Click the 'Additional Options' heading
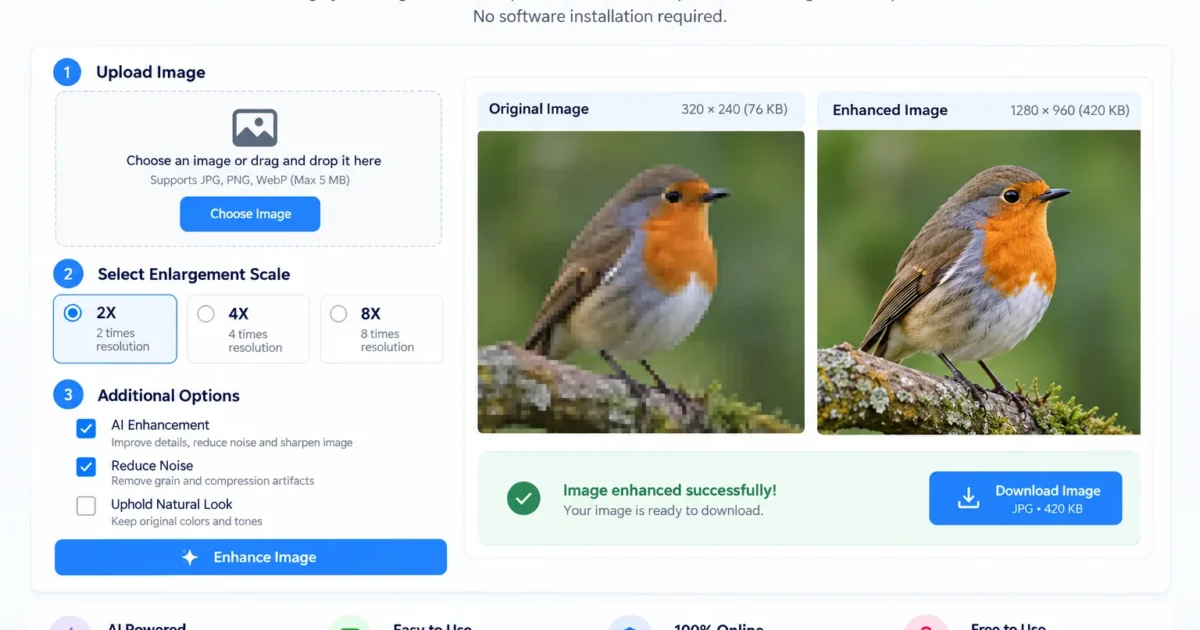 (x=168, y=395)
